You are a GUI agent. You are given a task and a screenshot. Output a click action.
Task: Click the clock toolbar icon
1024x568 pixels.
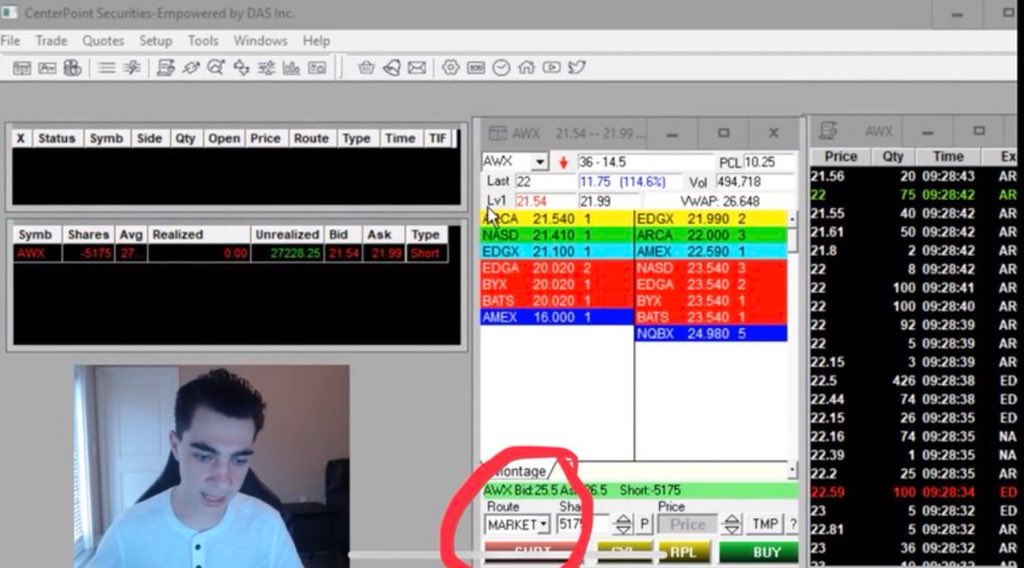501,68
